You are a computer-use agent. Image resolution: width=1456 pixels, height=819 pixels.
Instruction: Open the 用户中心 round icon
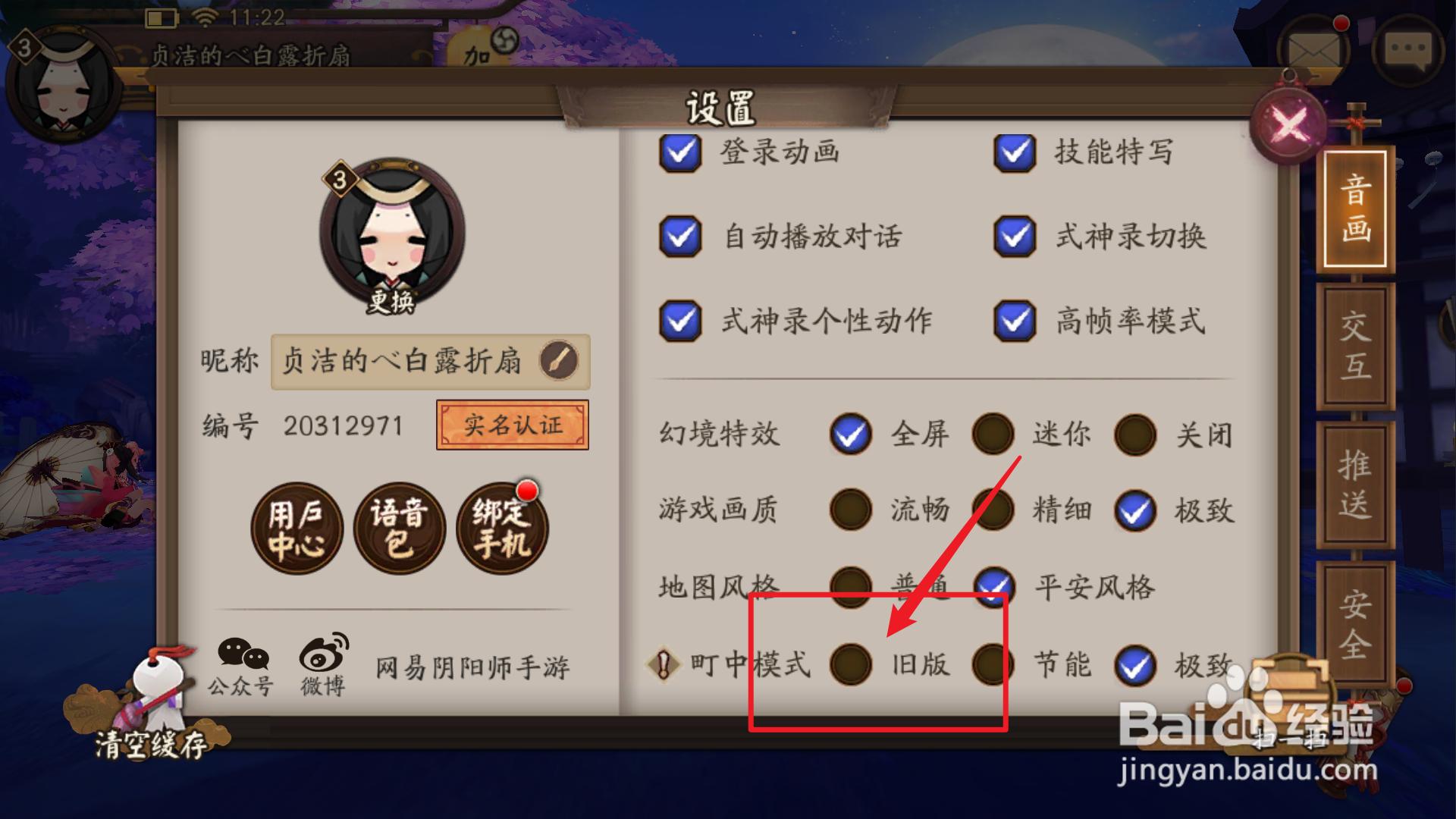pos(297,529)
